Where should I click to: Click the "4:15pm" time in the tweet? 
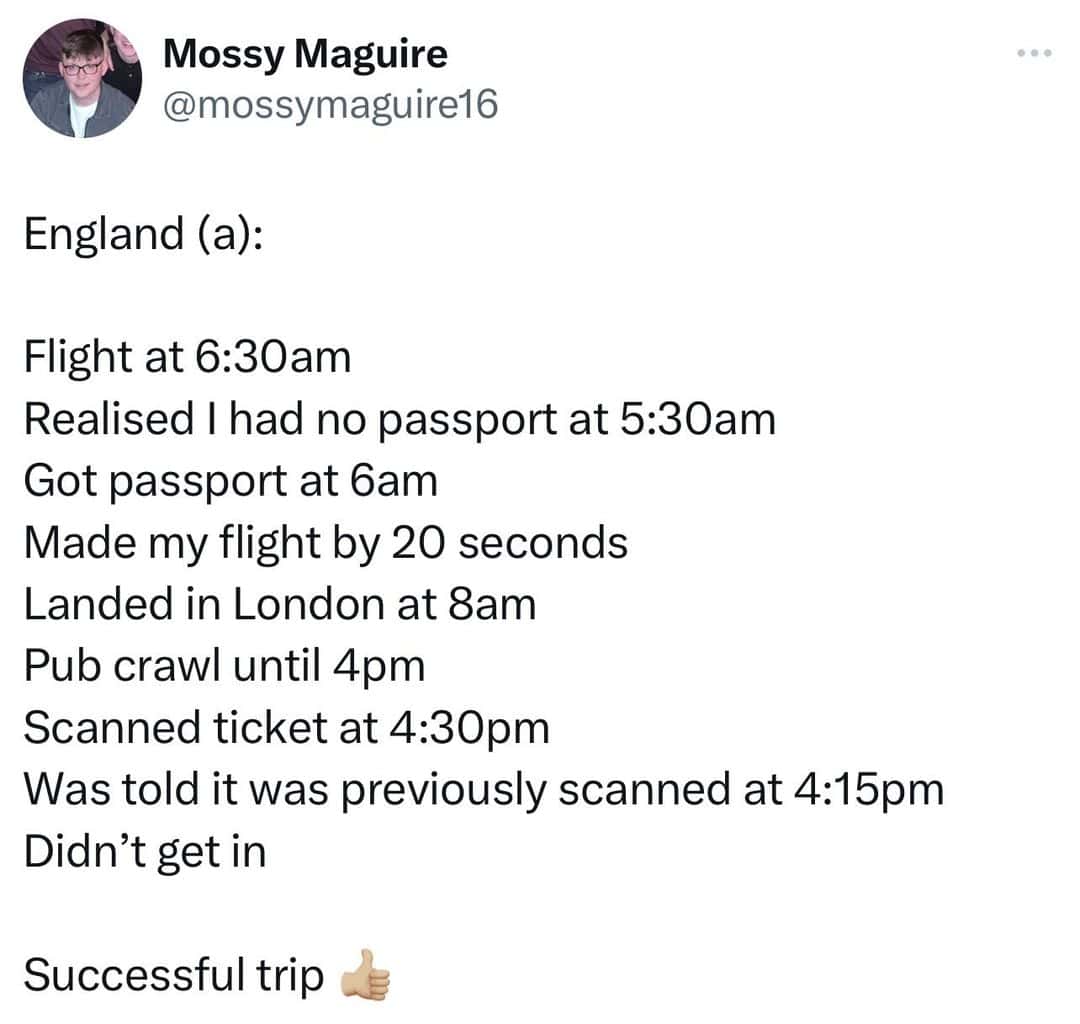click(x=868, y=790)
